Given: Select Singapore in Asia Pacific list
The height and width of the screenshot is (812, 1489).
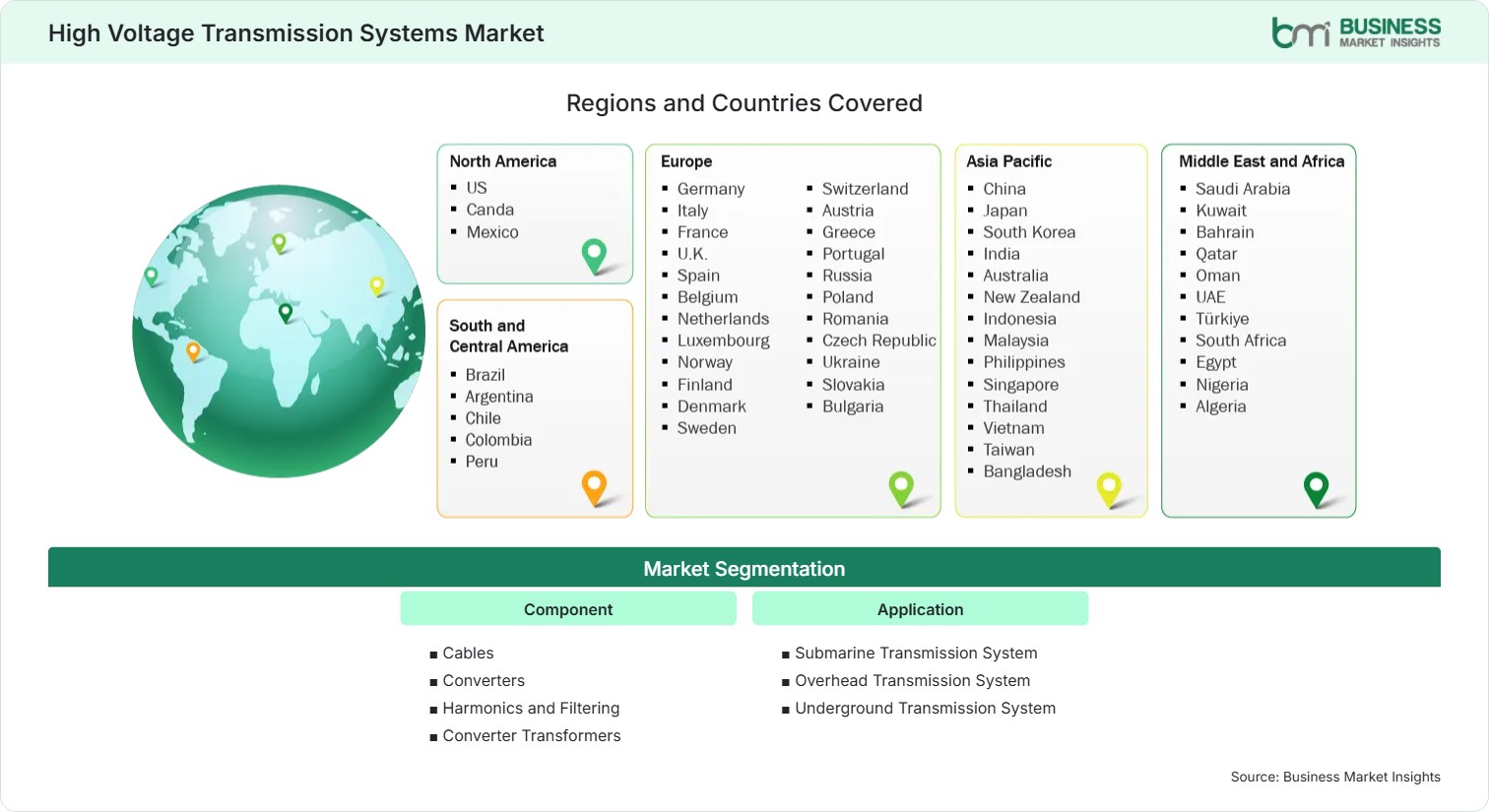Looking at the screenshot, I should pyautogui.click(x=1021, y=385).
